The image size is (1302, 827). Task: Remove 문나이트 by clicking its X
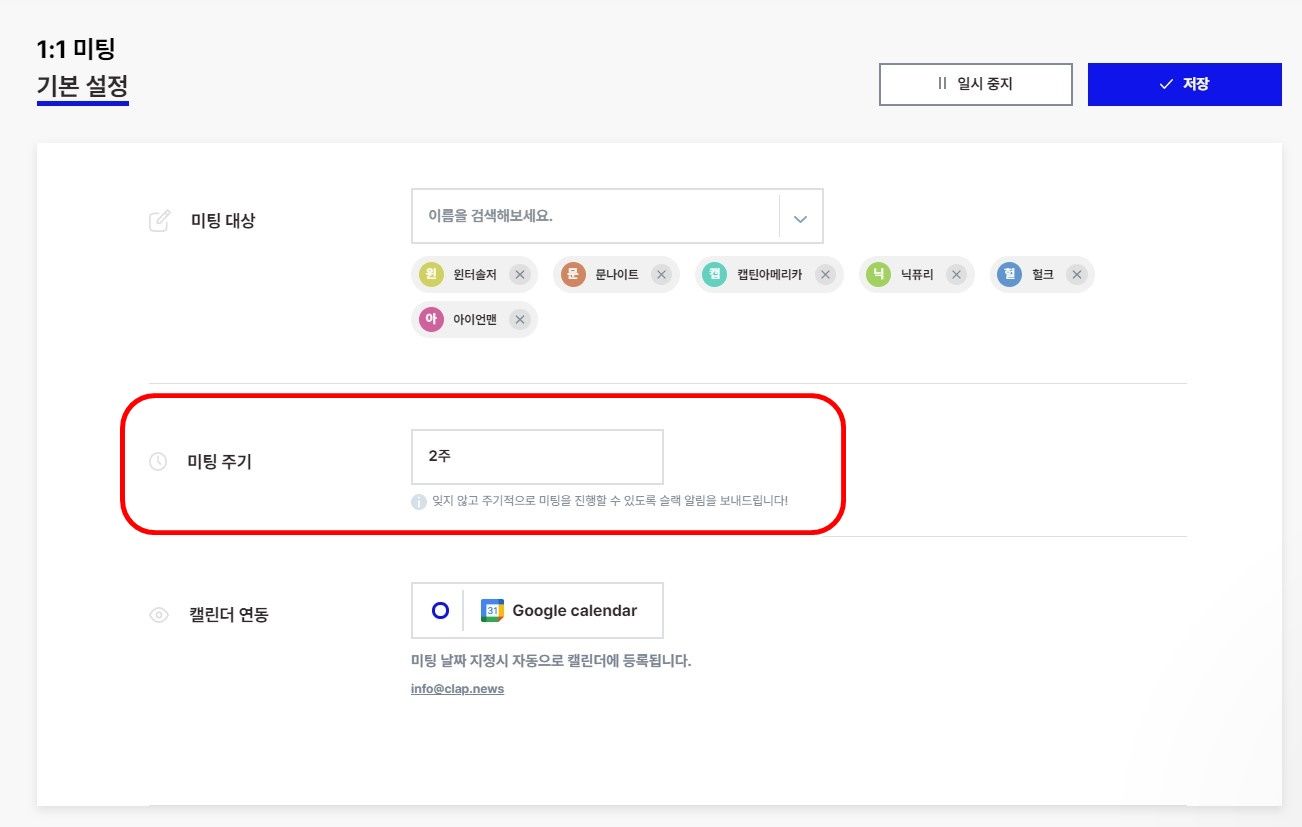point(661,274)
